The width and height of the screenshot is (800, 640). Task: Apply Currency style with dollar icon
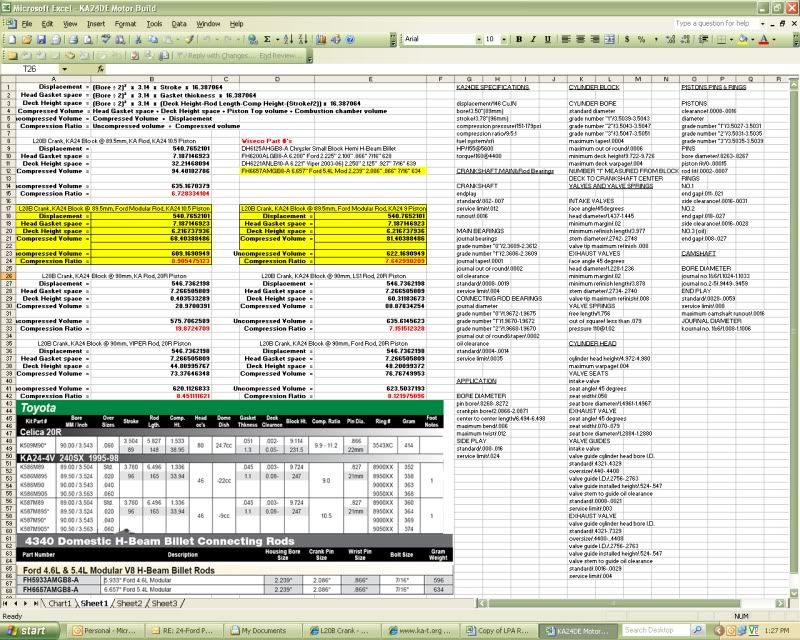click(x=627, y=39)
